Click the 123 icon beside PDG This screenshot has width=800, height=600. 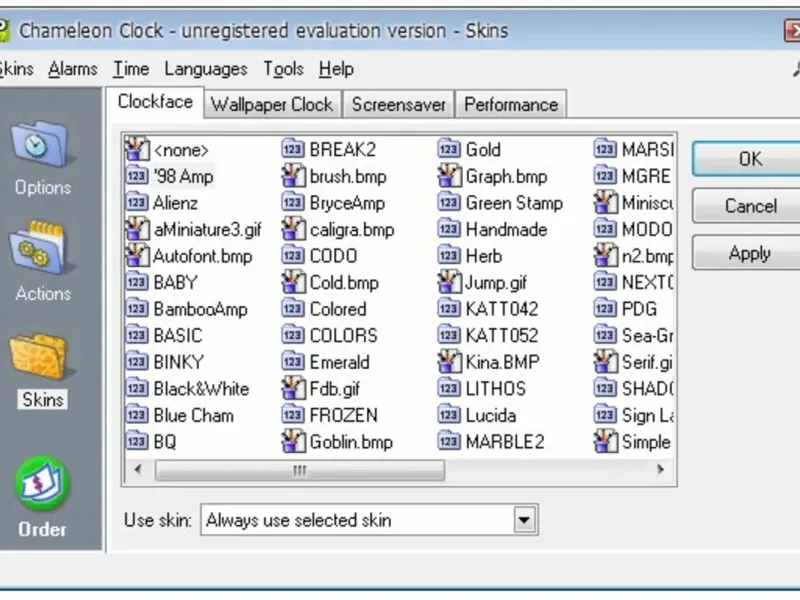point(605,309)
